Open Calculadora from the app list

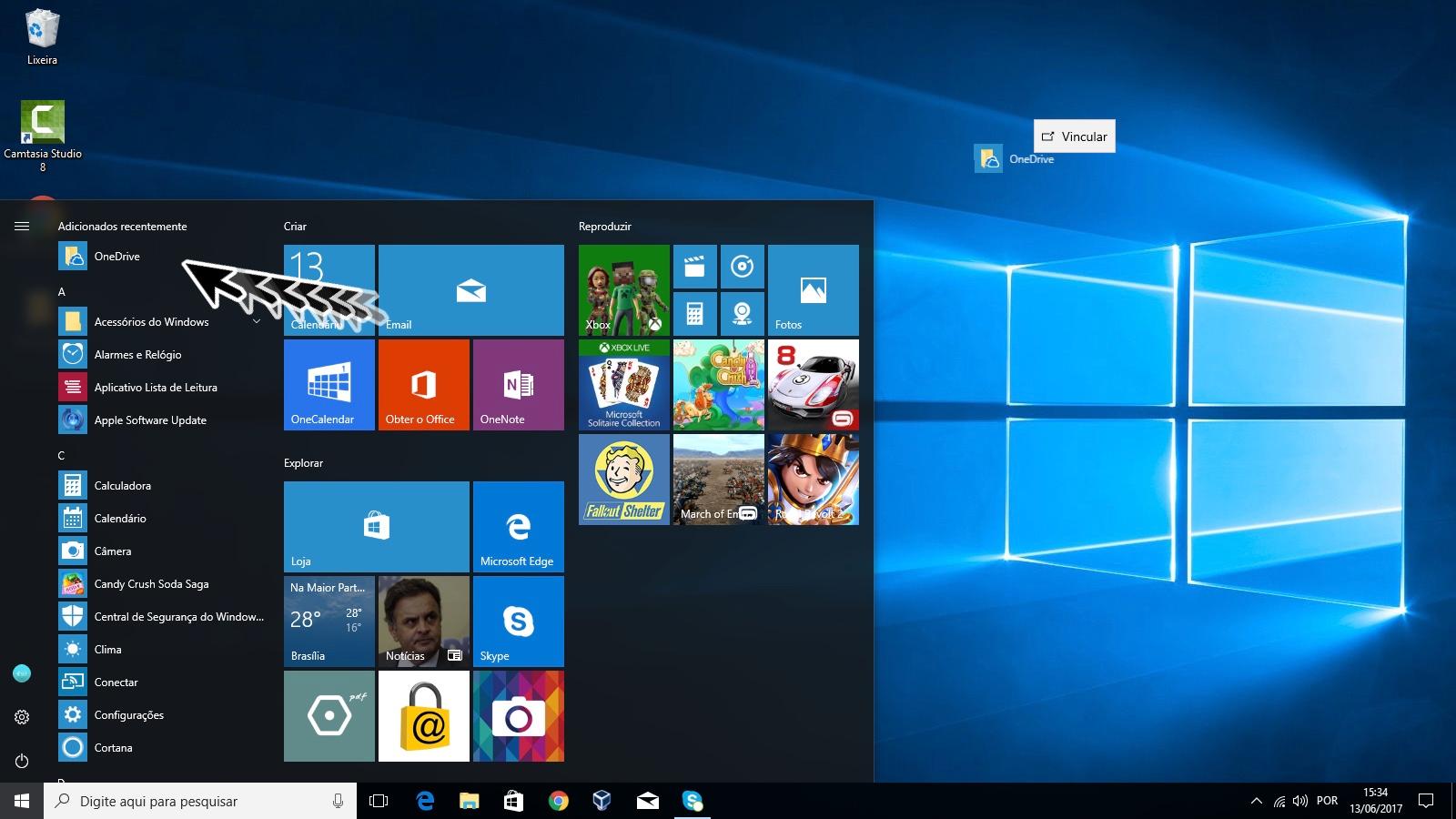[x=162, y=485]
